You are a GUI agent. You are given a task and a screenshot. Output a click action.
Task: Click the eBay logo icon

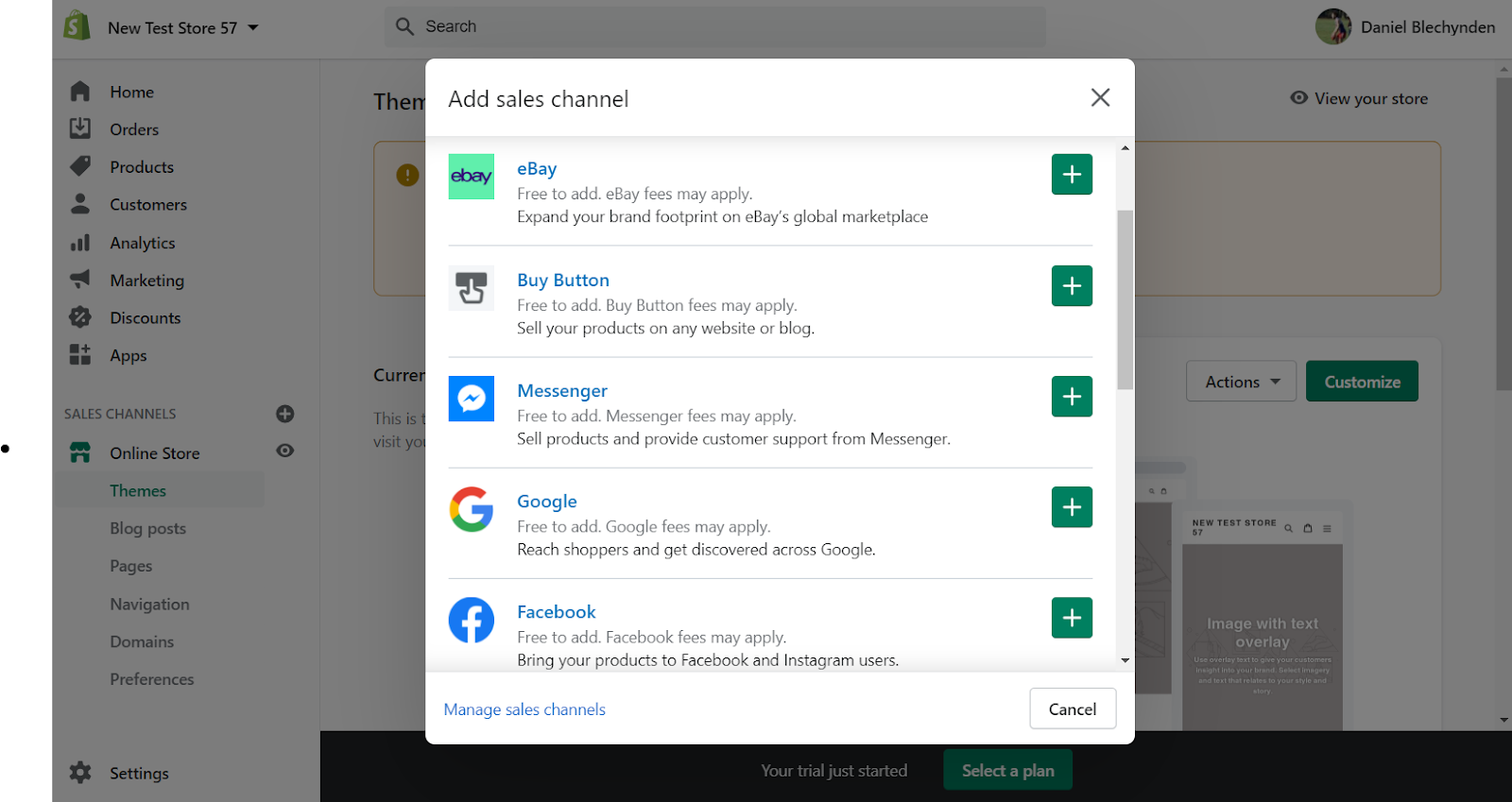pyautogui.click(x=472, y=177)
